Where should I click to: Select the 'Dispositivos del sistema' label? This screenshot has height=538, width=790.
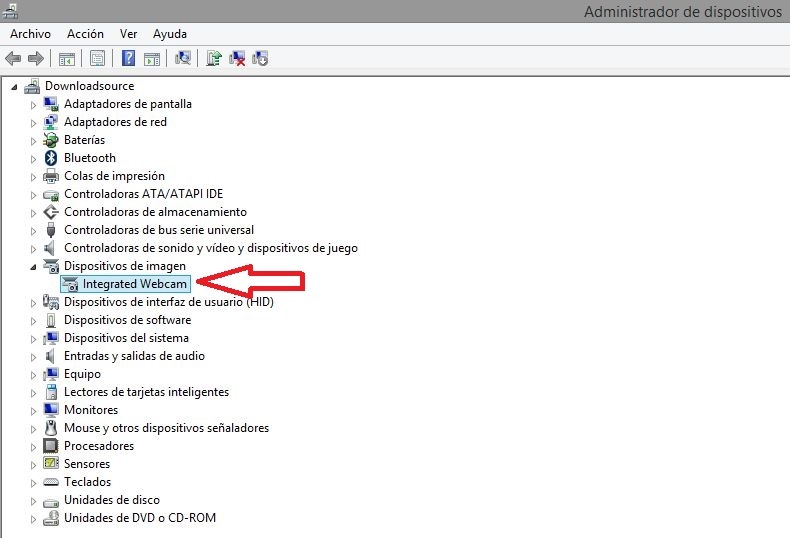(x=126, y=338)
